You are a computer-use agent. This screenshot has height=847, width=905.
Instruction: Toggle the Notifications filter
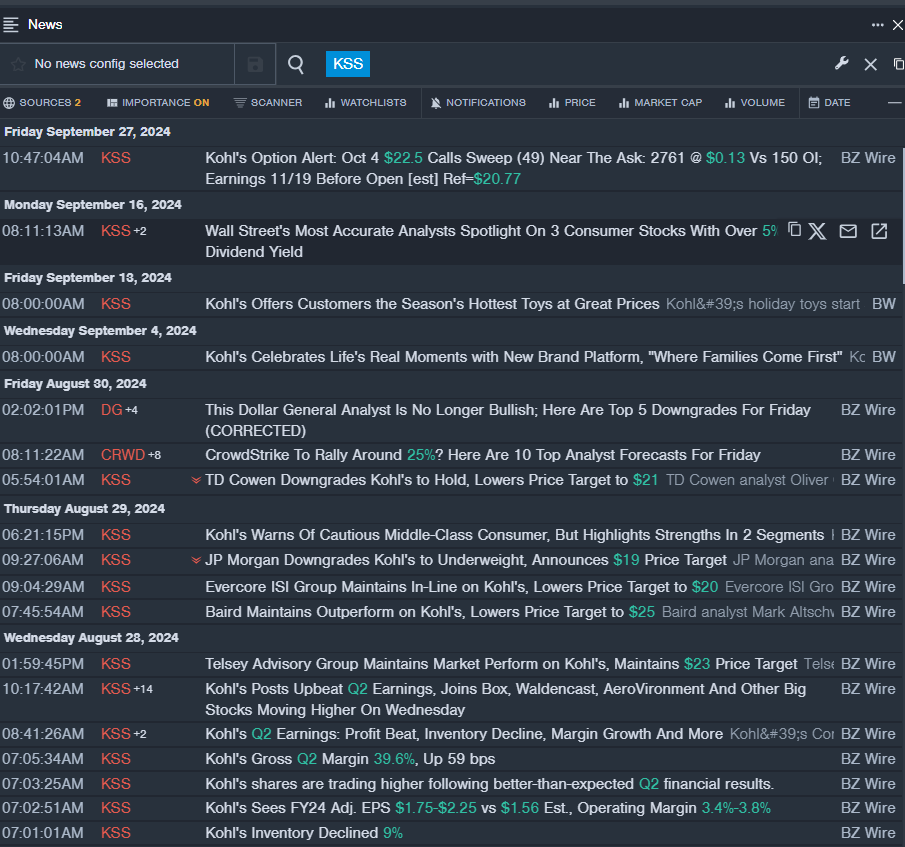pyautogui.click(x=478, y=103)
